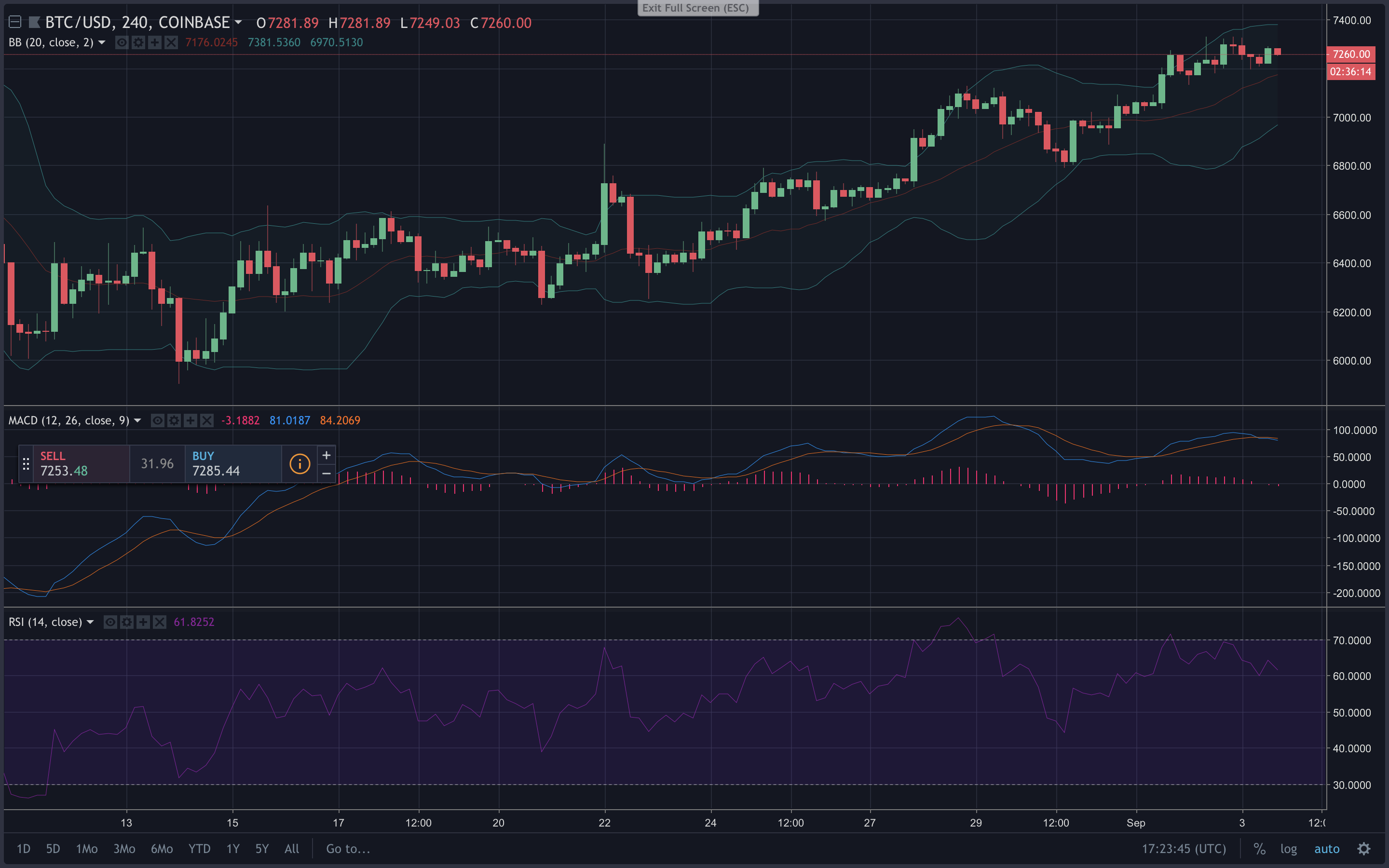
Task: Click the 7400.00 price axis label
Action: coord(1352,20)
